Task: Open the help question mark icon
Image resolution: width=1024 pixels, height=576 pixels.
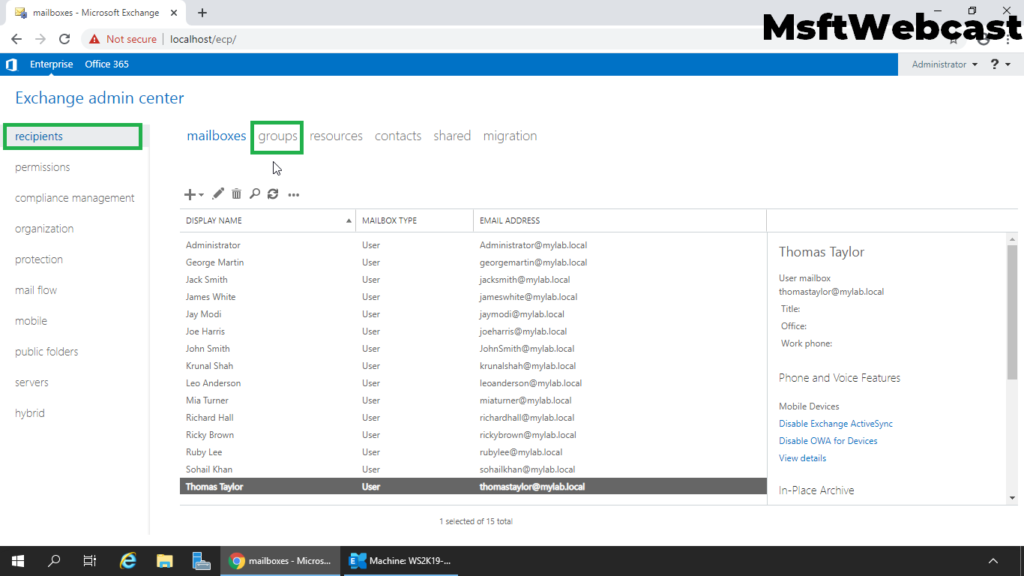Action: coord(995,64)
